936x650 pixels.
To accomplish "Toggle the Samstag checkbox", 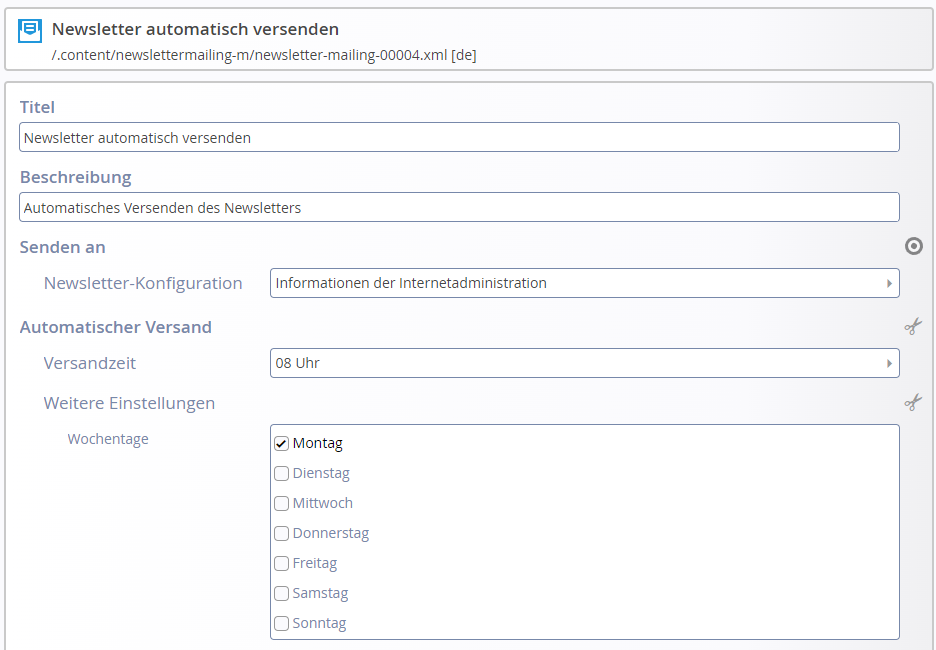I will click(x=281, y=593).
